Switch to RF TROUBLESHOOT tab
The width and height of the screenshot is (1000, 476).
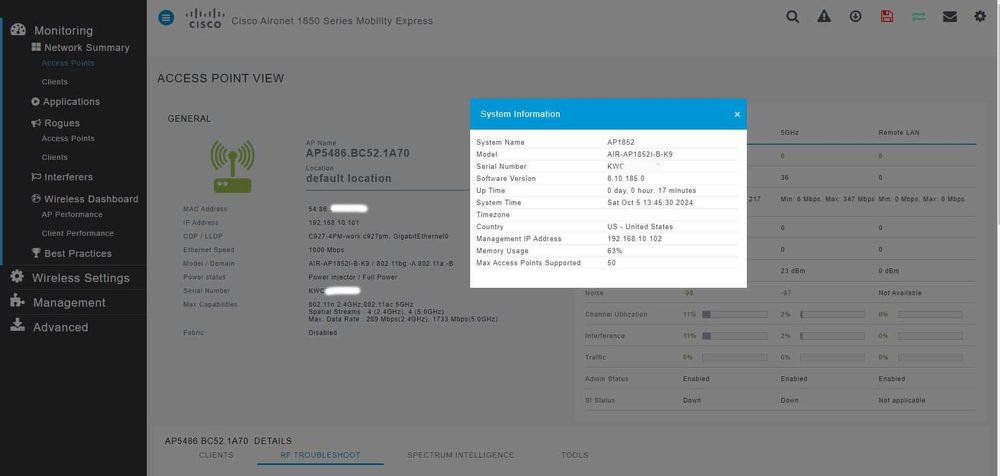tap(320, 455)
